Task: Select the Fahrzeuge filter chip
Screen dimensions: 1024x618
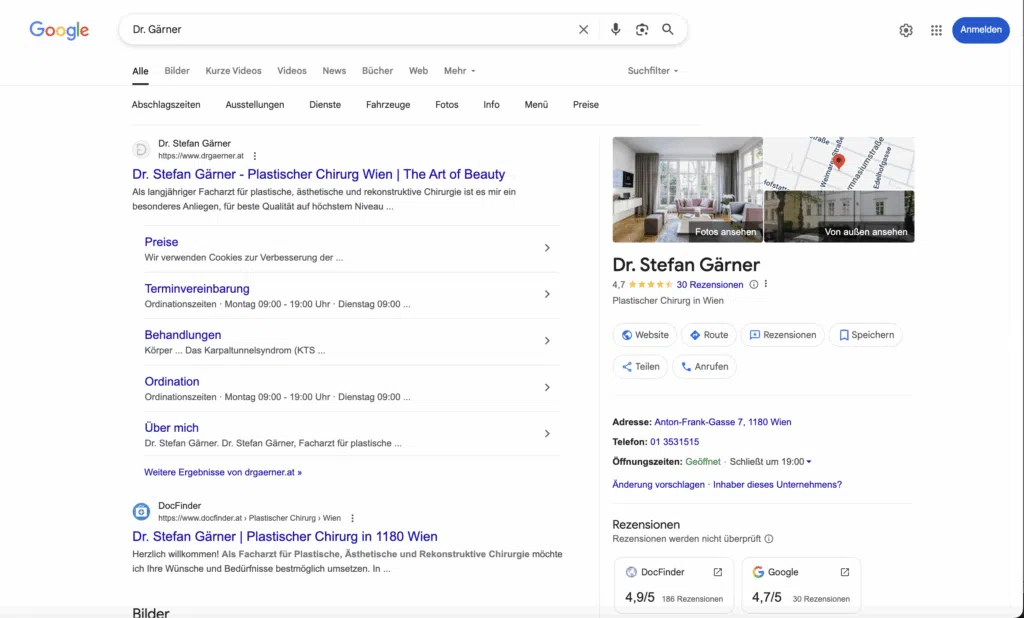Action: coord(388,105)
